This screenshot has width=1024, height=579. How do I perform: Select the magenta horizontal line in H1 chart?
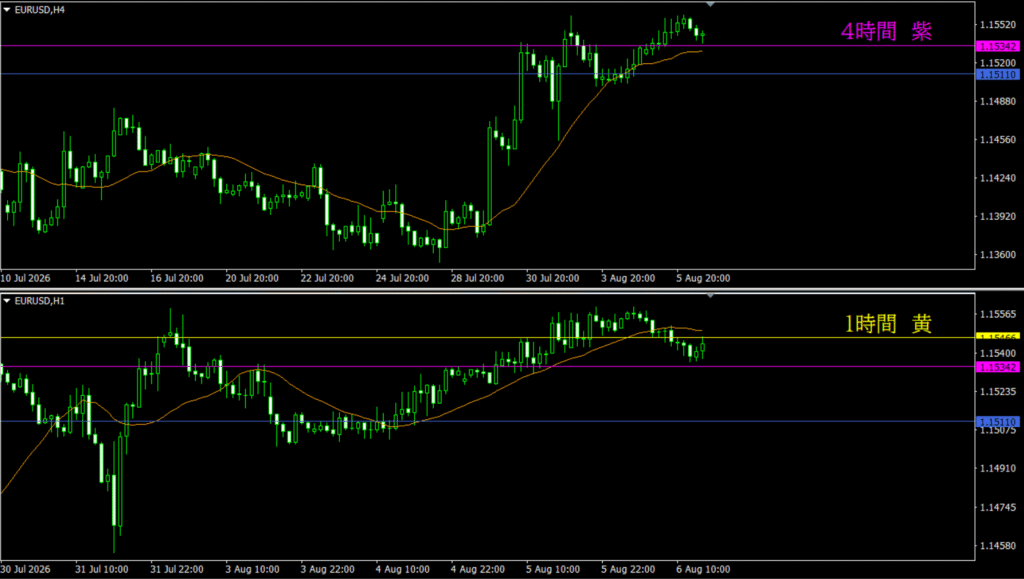tap(487, 366)
